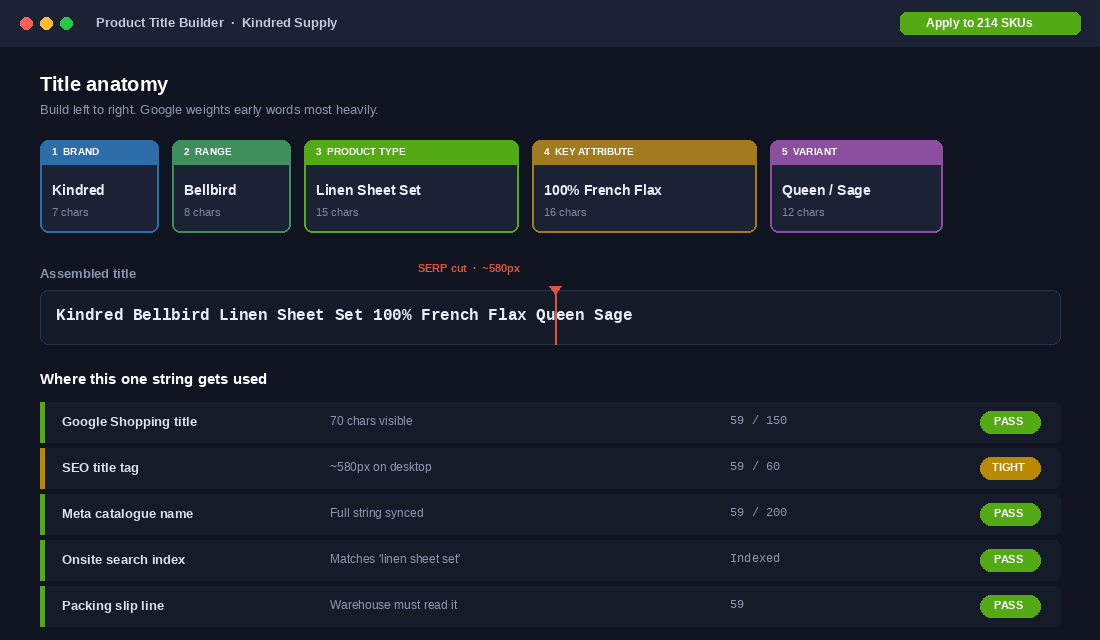This screenshot has width=1100, height=640.
Task: Click the SERP cut marker on title
Action: coord(556,315)
